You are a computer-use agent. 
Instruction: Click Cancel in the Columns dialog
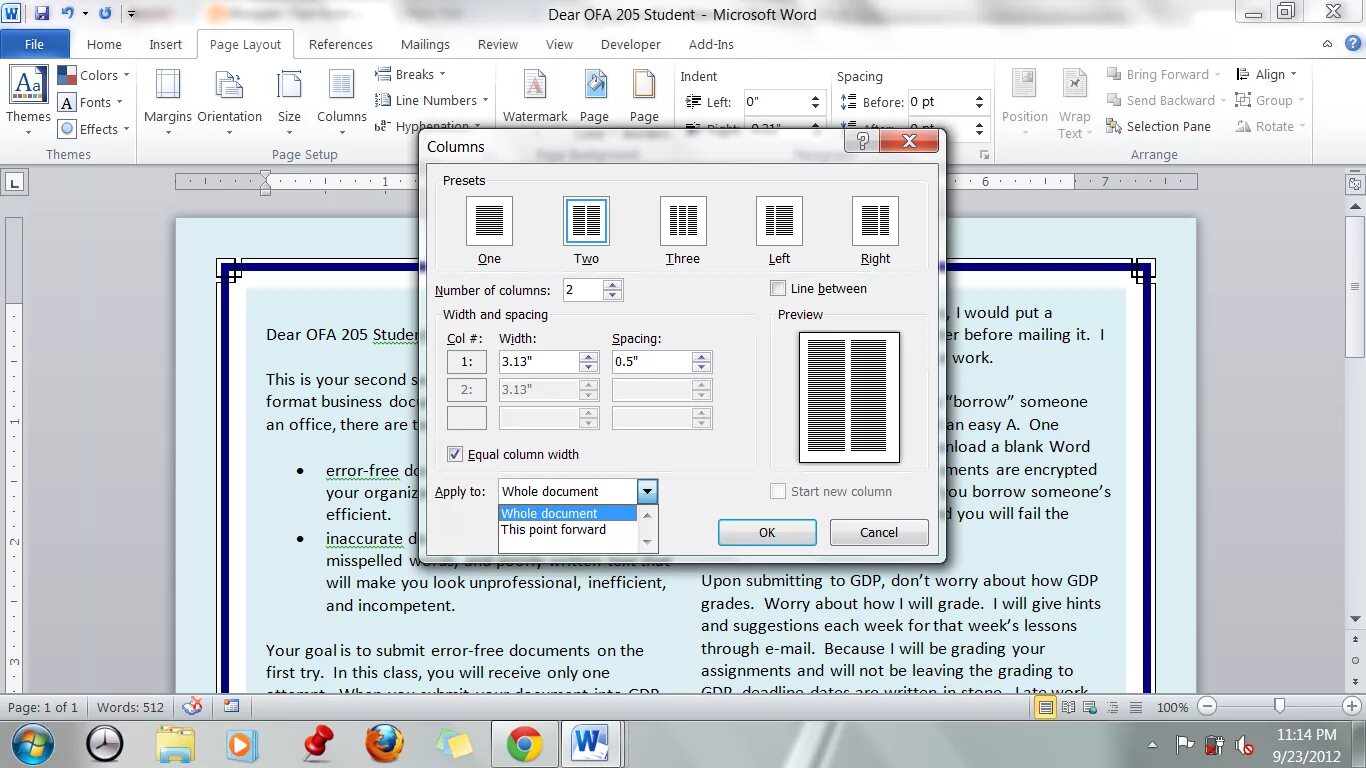click(879, 532)
